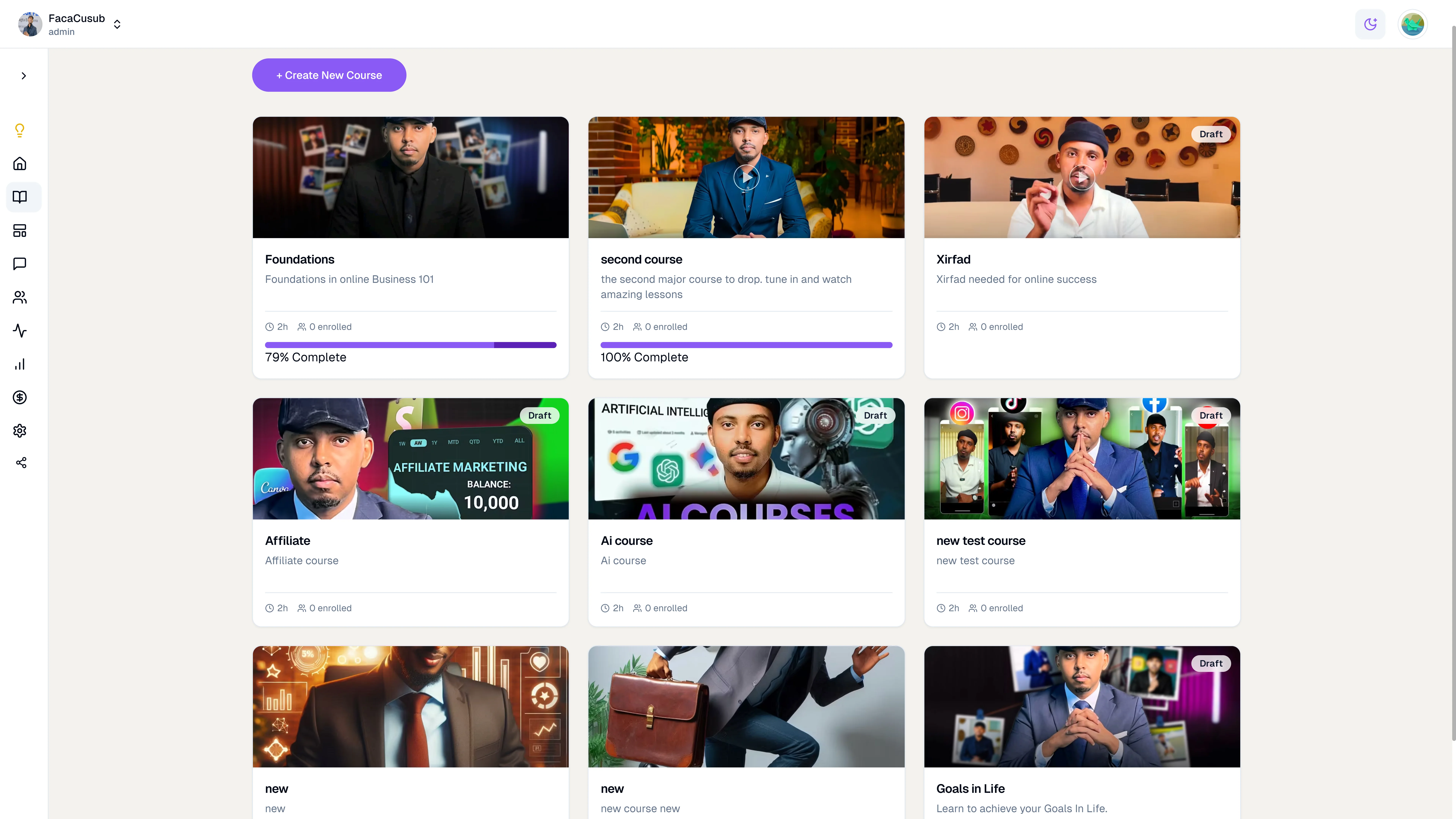
Task: Click the clock duration icon on second course
Action: coord(605,327)
